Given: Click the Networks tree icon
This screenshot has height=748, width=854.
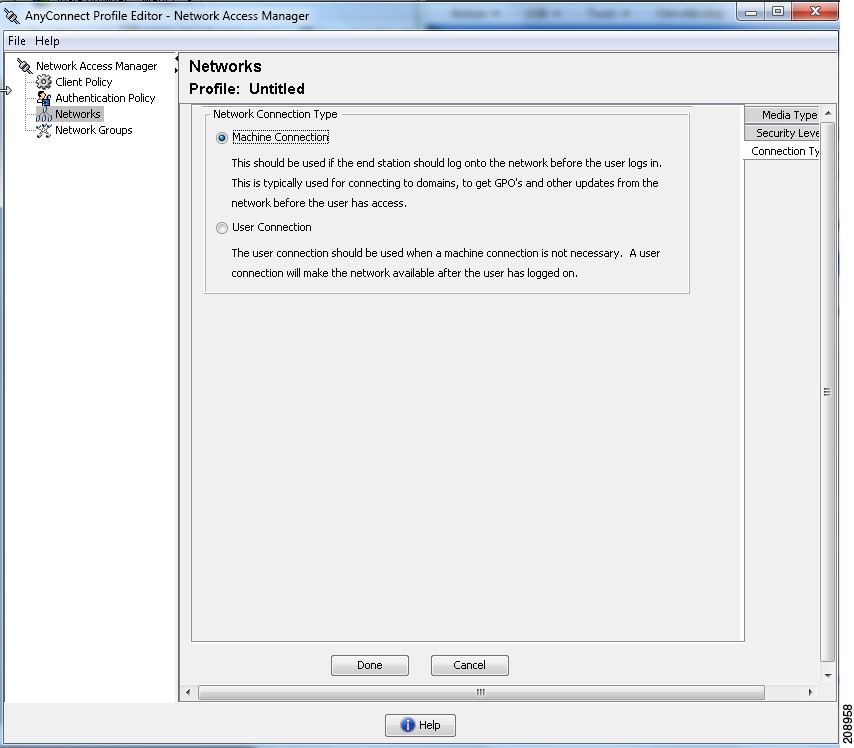Looking at the screenshot, I should [x=44, y=114].
